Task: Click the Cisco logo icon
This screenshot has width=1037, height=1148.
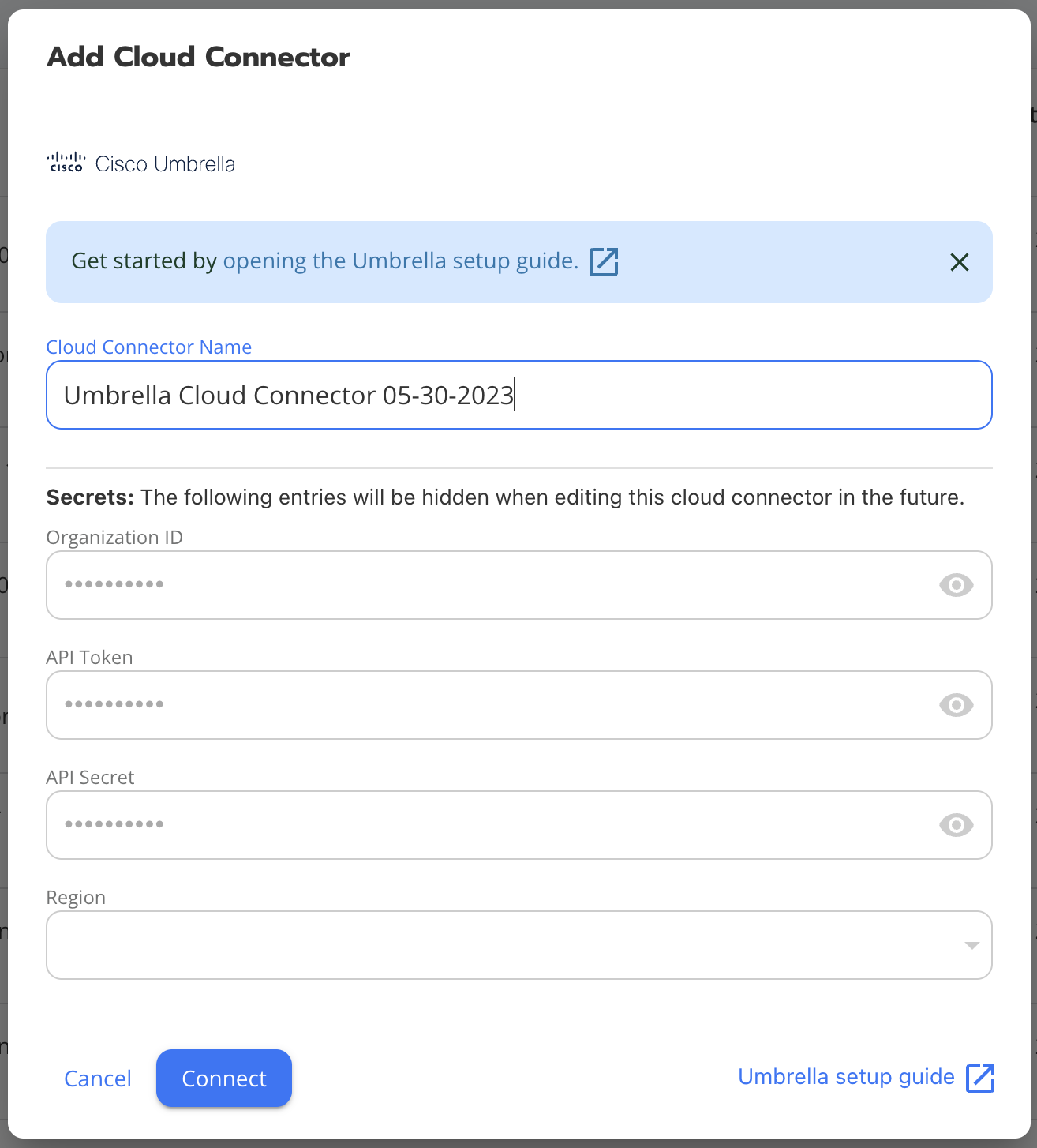Action: pyautogui.click(x=66, y=163)
